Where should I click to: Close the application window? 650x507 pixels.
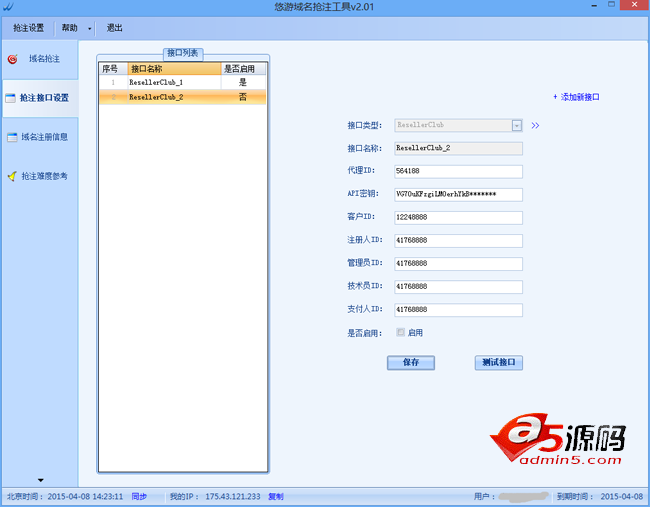[634, 5]
